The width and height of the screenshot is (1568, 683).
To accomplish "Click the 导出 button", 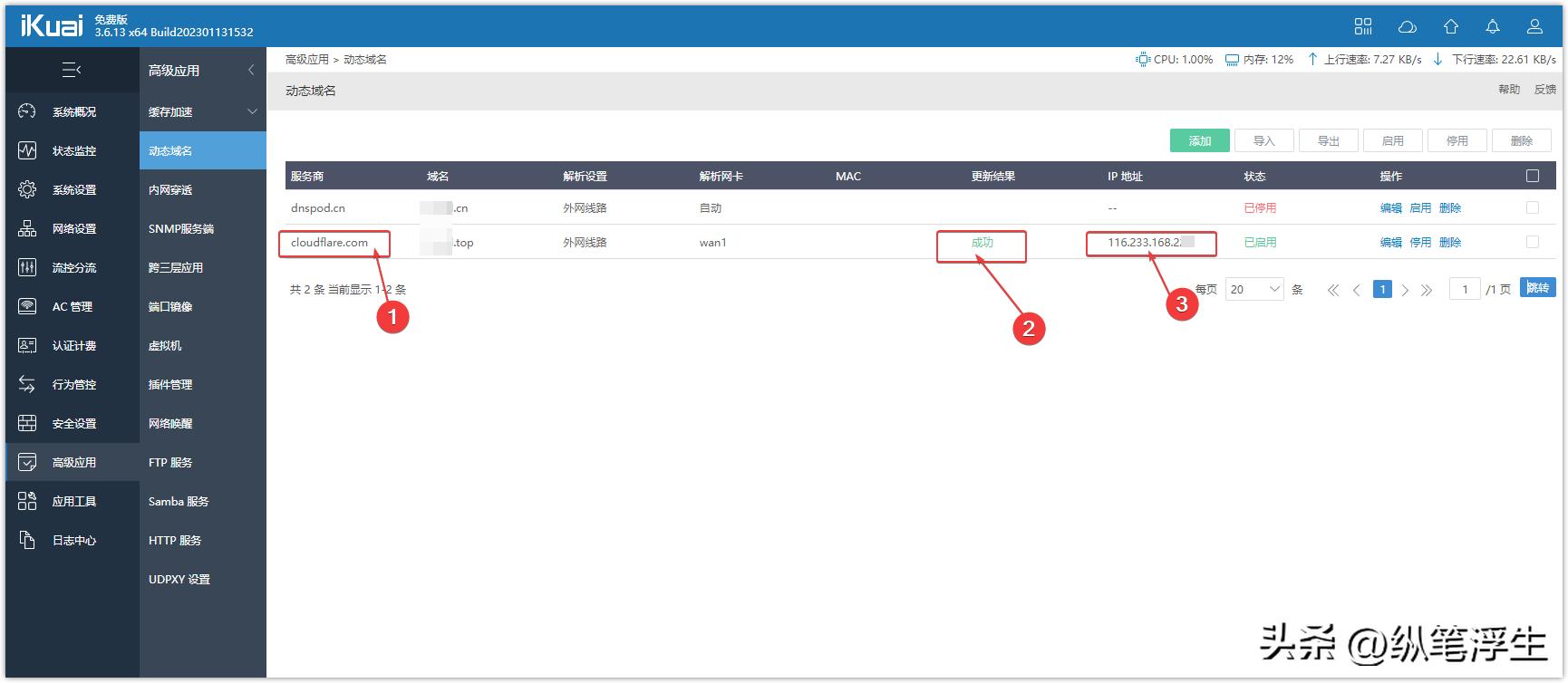I will click(1329, 140).
